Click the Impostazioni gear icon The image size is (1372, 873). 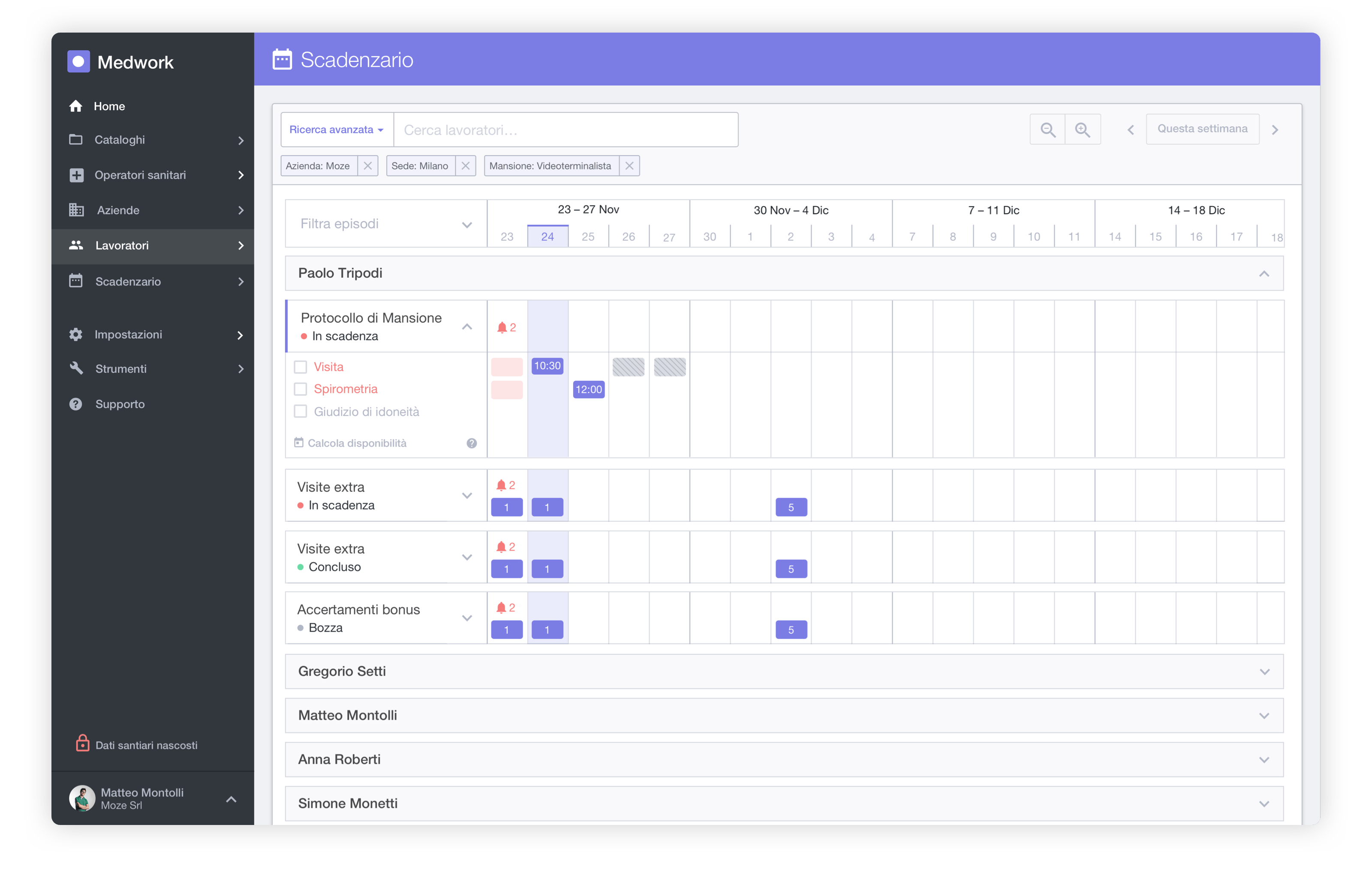pyautogui.click(x=76, y=334)
